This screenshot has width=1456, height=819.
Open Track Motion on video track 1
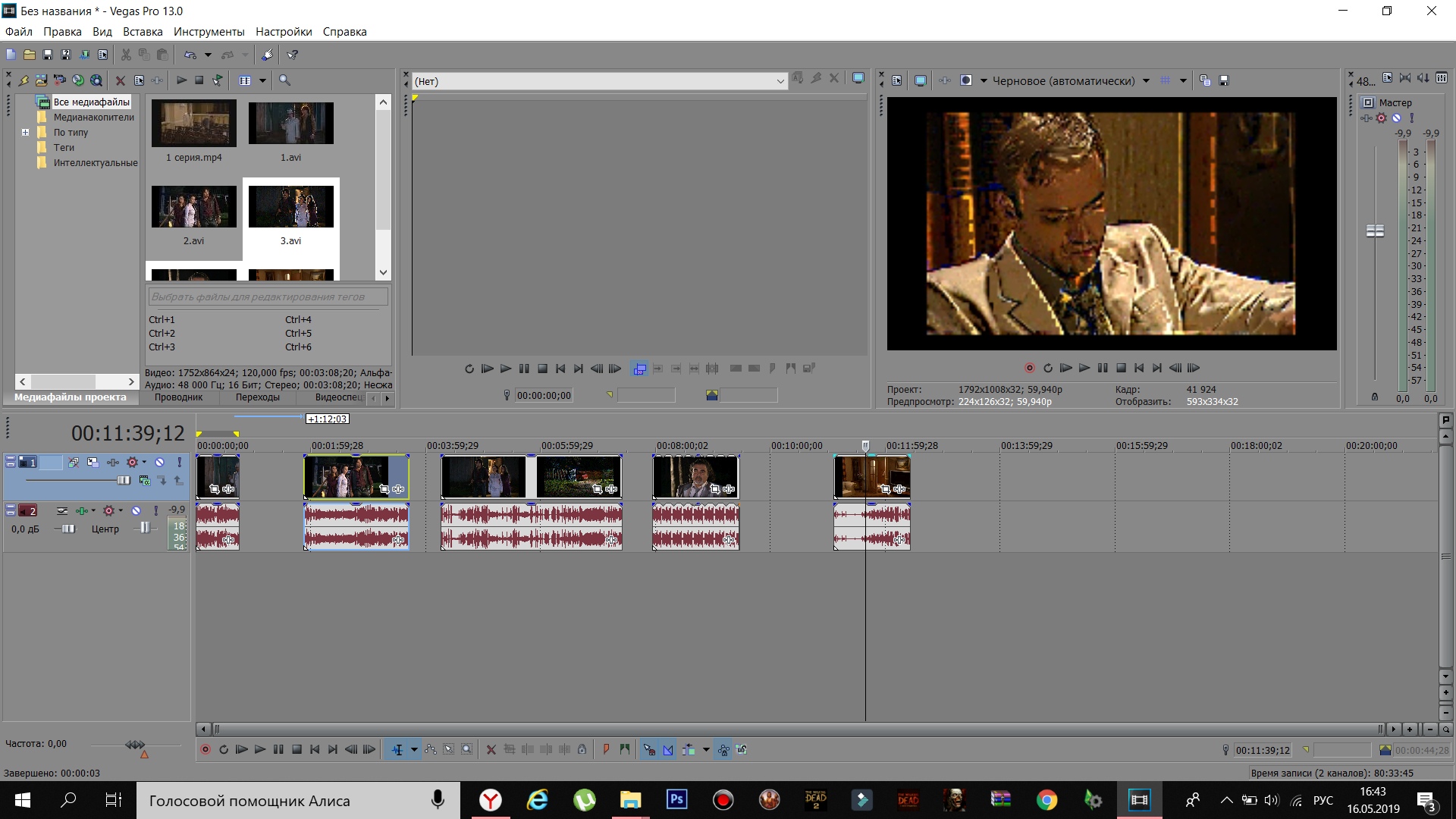93,463
